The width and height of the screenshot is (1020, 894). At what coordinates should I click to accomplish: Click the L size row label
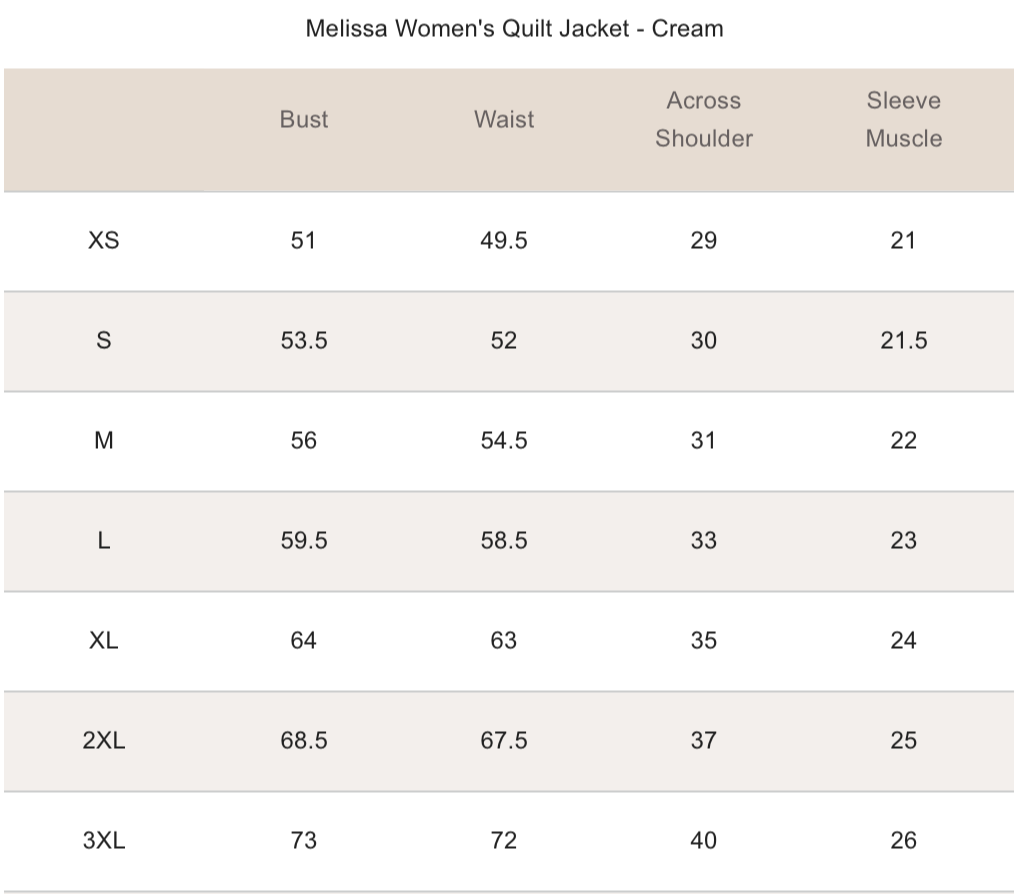(x=104, y=541)
